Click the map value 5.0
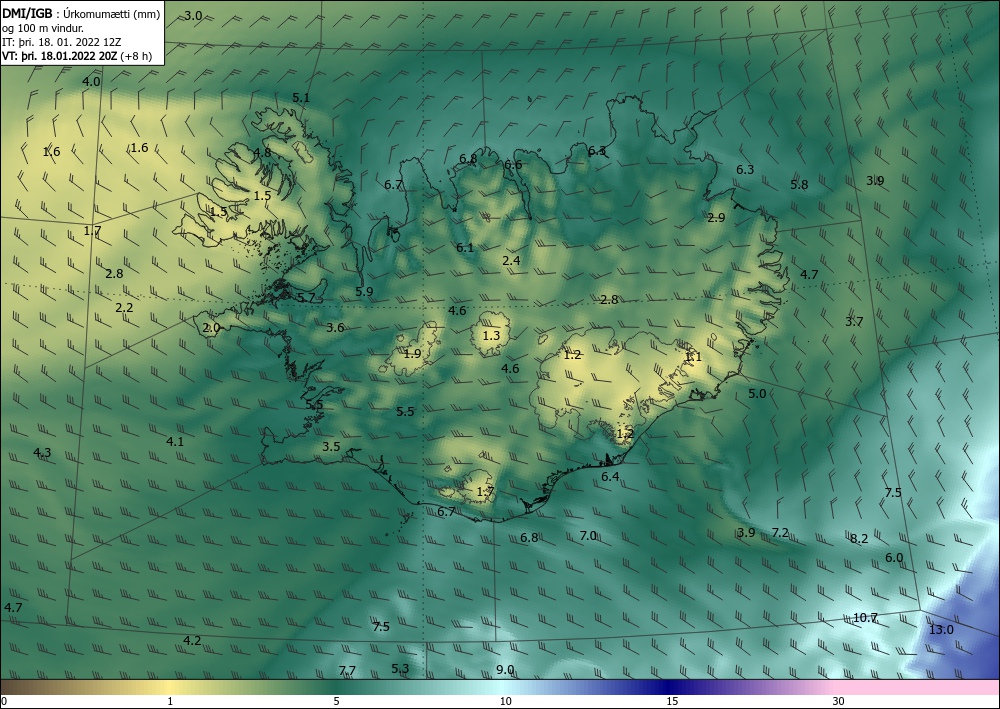The image size is (1000, 709). tap(757, 393)
